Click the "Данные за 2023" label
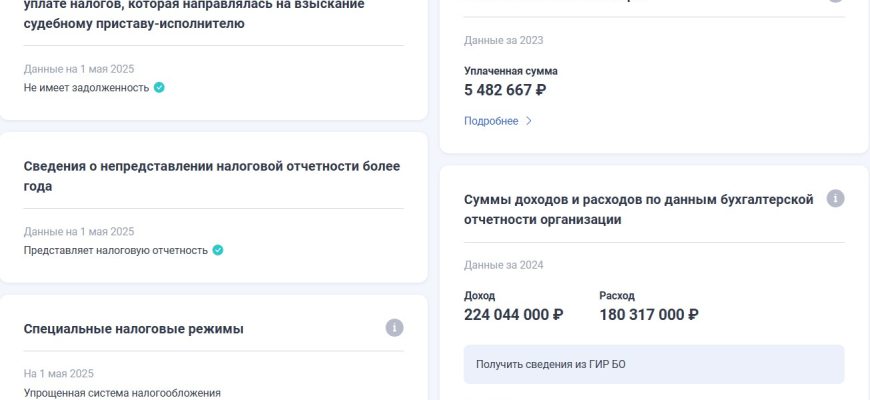Screen dimensions: 870x400 503,41
